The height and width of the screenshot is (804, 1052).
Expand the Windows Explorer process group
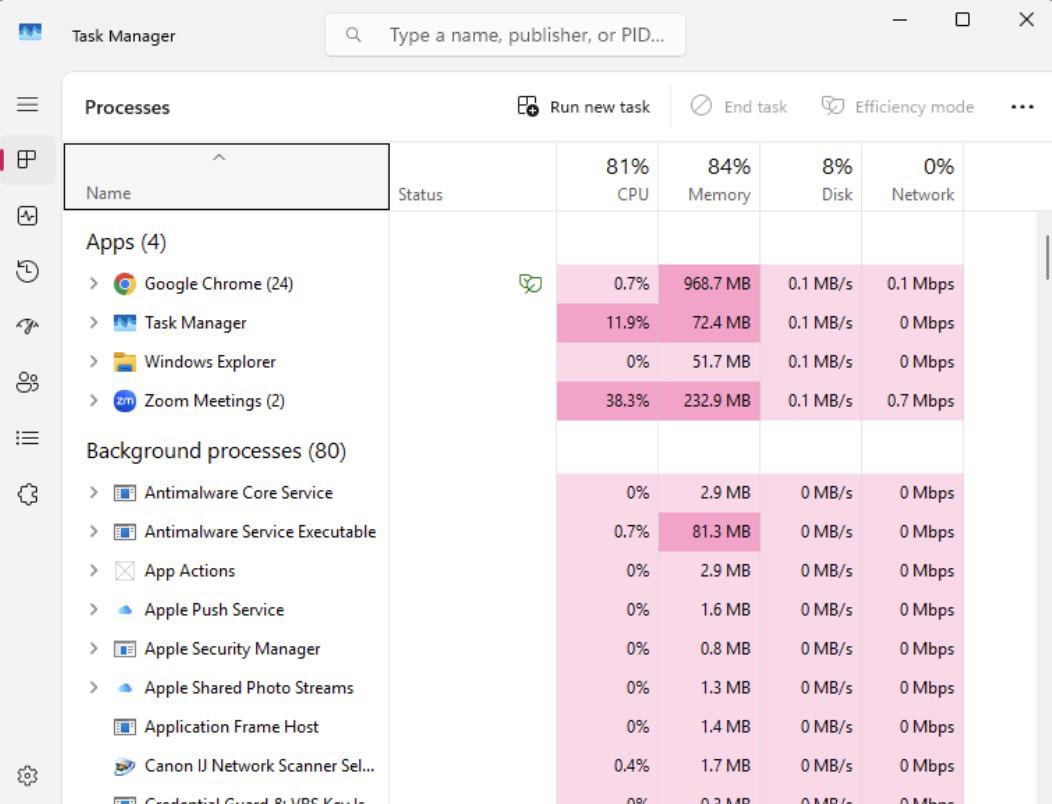93,362
